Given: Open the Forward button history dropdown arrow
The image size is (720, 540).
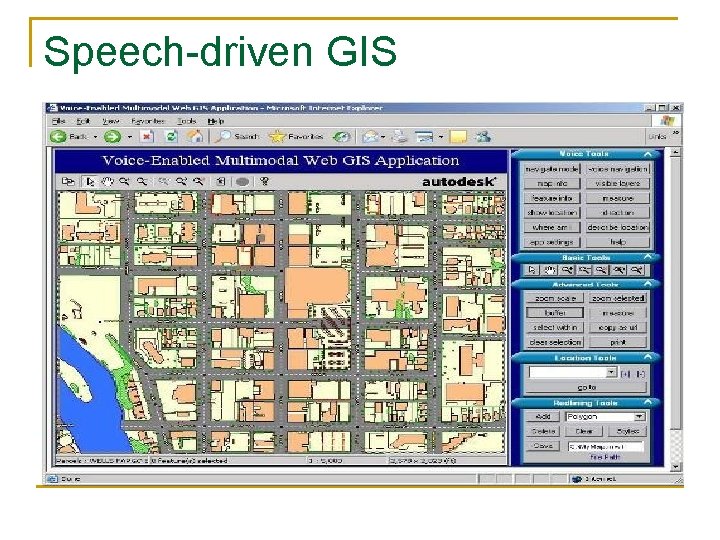Looking at the screenshot, I should pos(130,137).
